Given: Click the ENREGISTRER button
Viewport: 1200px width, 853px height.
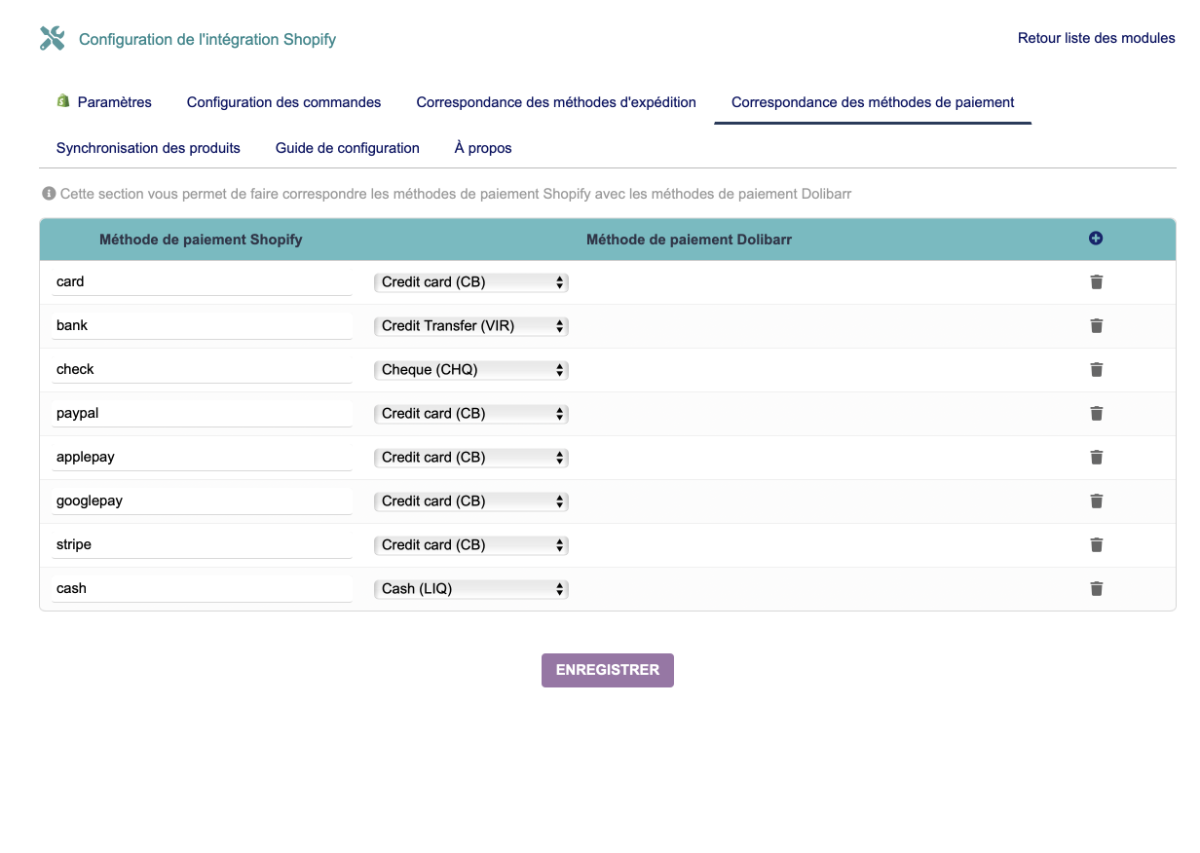Looking at the screenshot, I should pyautogui.click(x=607, y=670).
